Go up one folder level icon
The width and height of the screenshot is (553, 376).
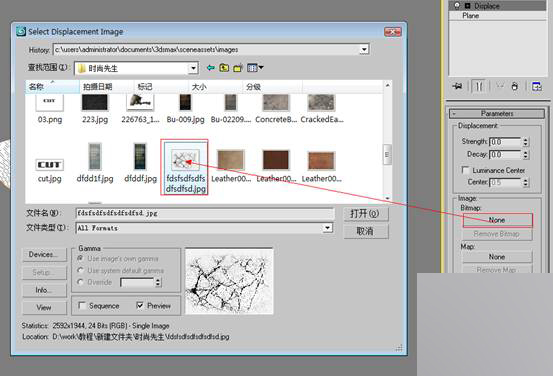(224, 68)
